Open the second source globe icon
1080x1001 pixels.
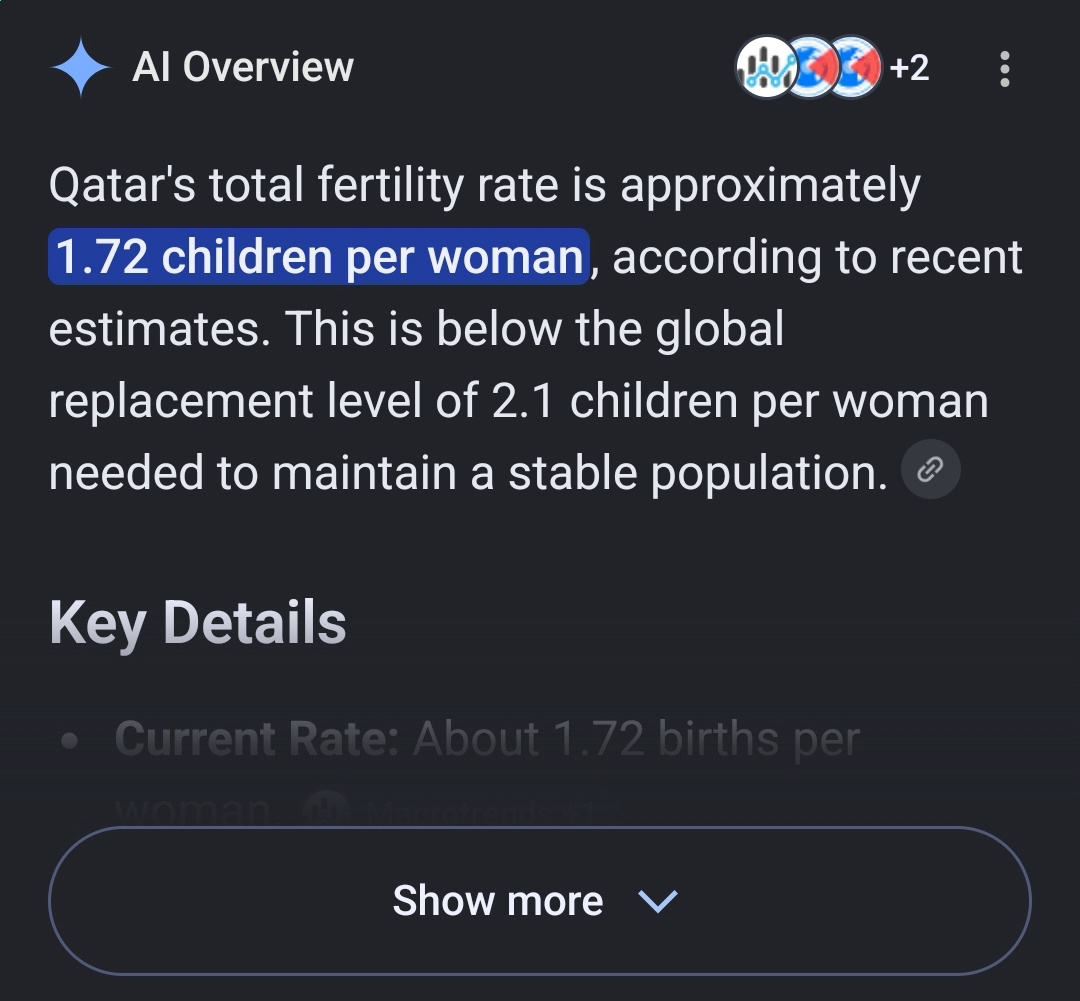(x=810, y=67)
